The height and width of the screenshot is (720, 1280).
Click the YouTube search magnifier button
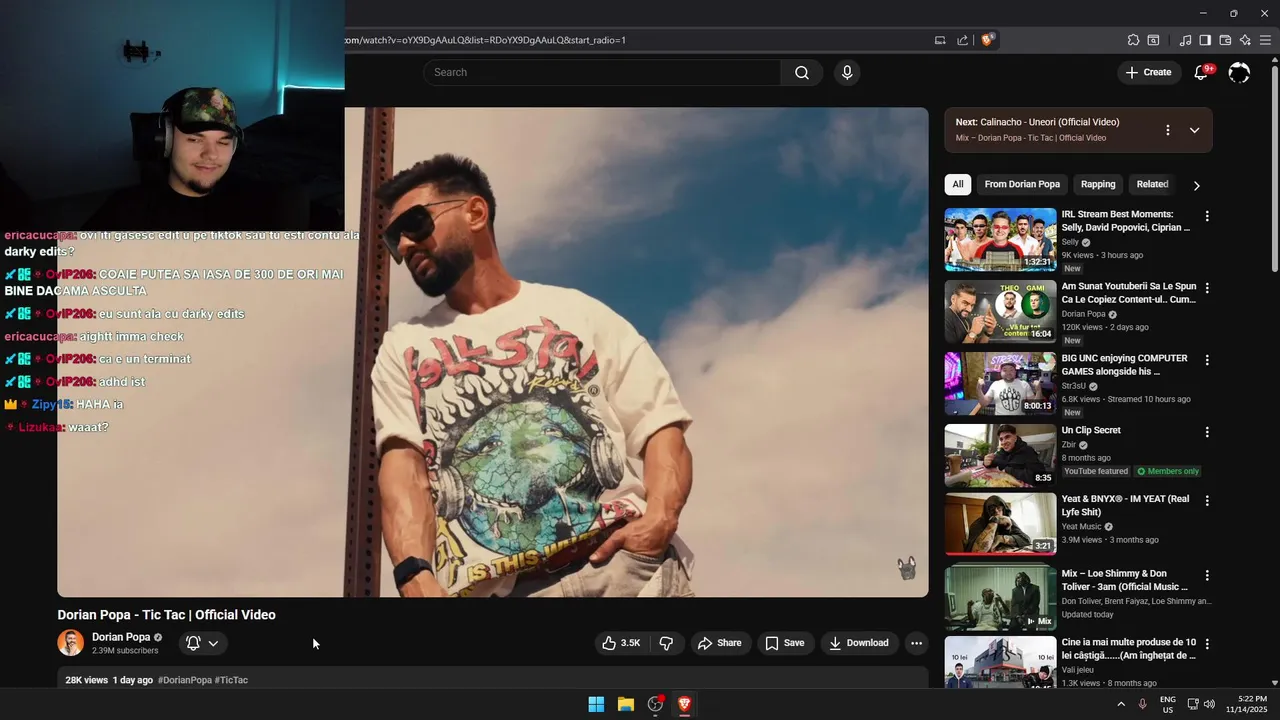pos(802,72)
